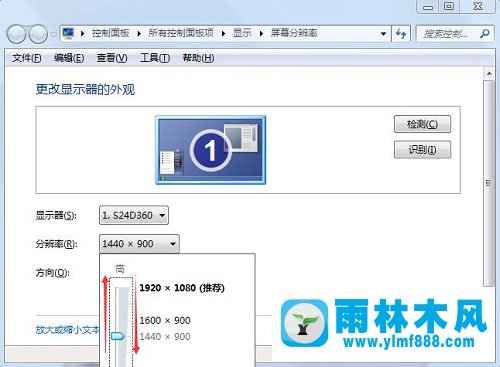The width and height of the screenshot is (500, 367).
Task: Open the 分辨率 1440 × 900 dropdown
Action: [139, 244]
